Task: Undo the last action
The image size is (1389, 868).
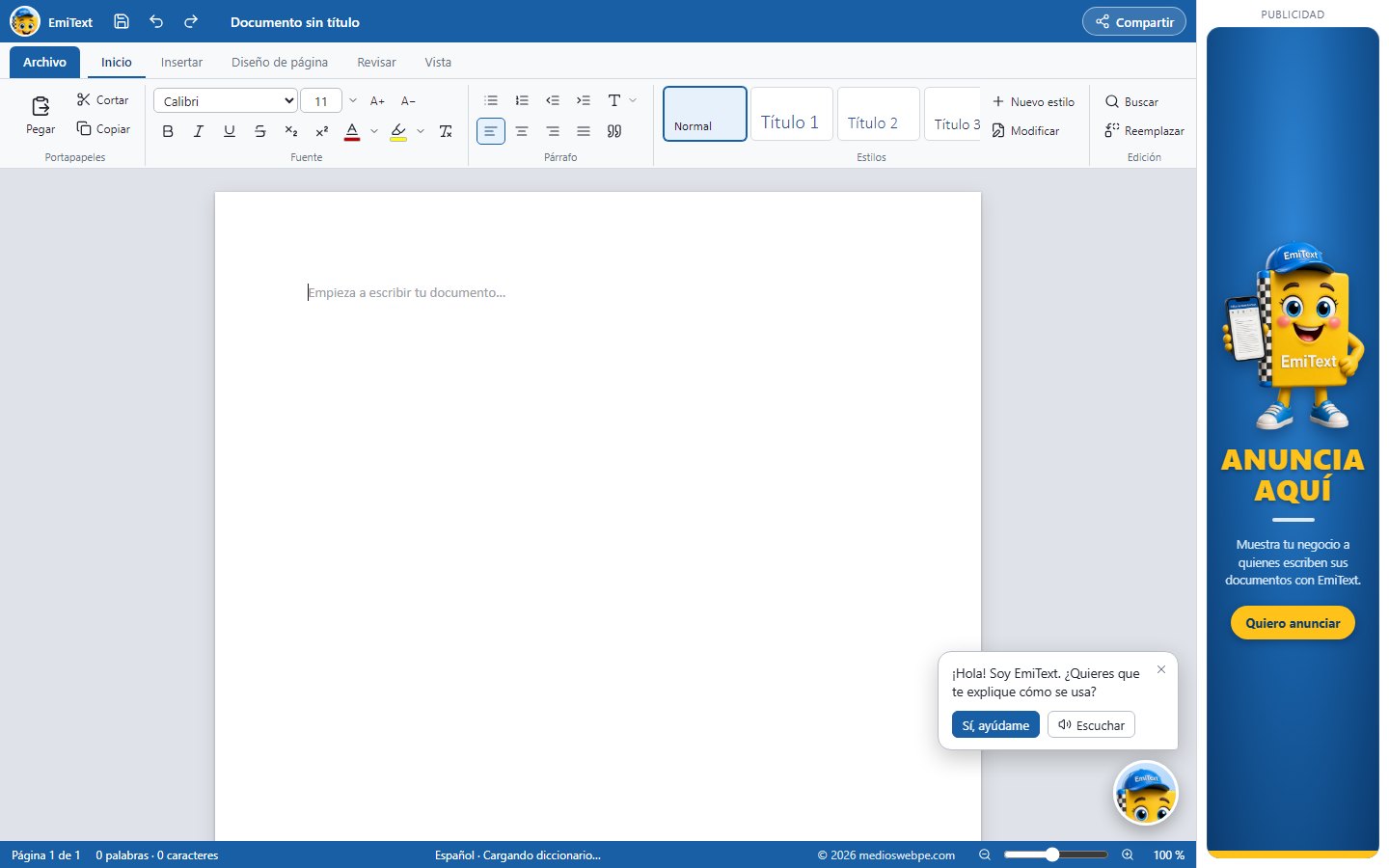Action: 156,21
